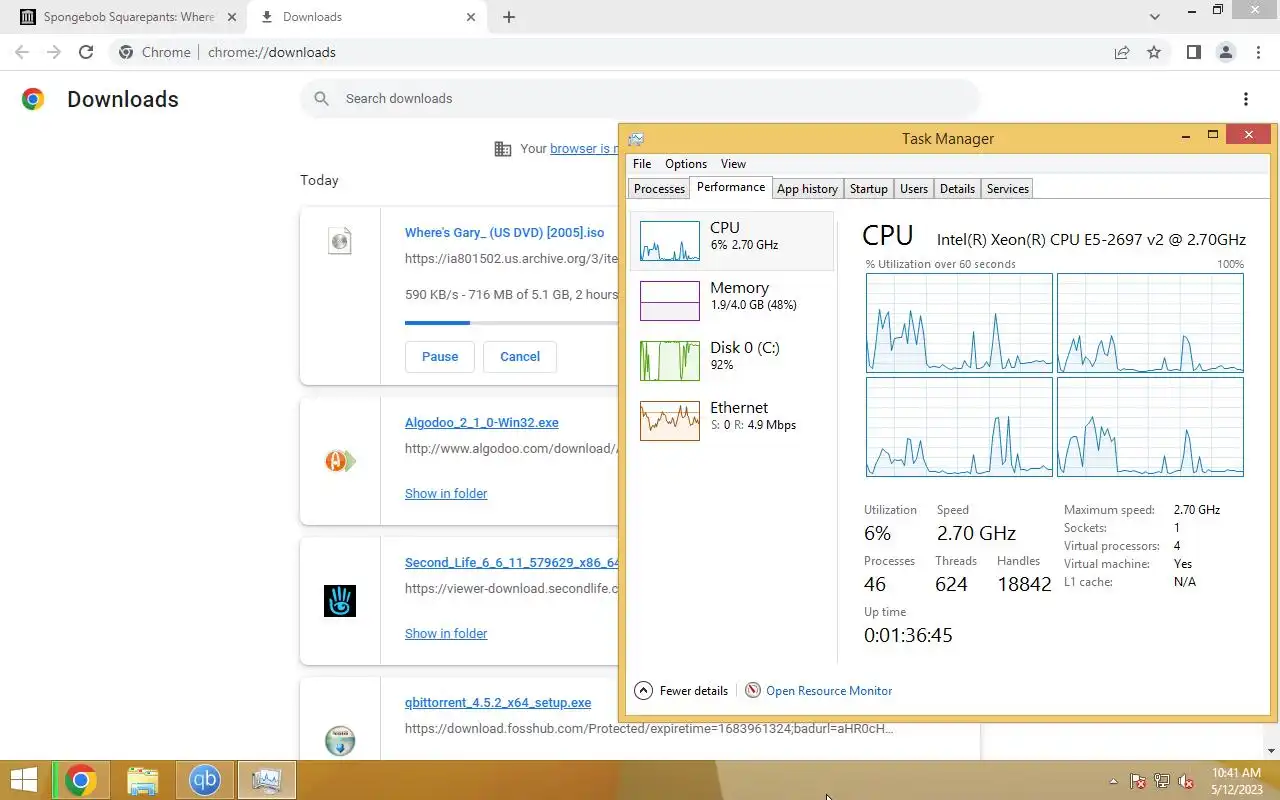Open the Chrome profile avatar
Image resolution: width=1280 pixels, height=800 pixels.
click(1225, 52)
